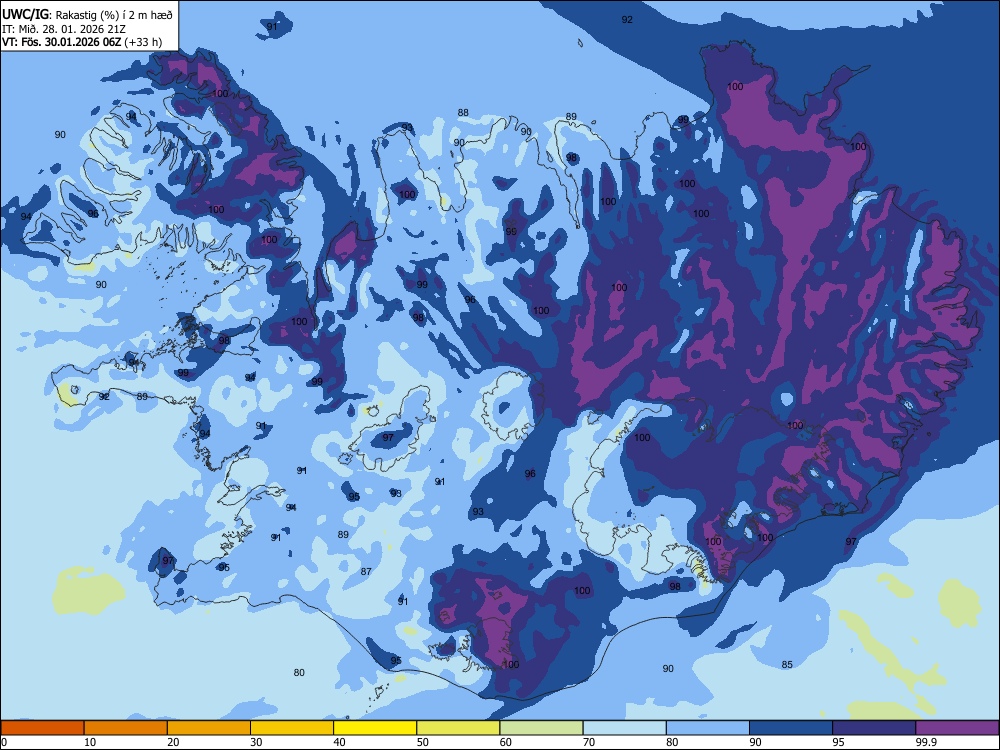
Task: Click the legend tick label '20'
Action: coord(173,742)
